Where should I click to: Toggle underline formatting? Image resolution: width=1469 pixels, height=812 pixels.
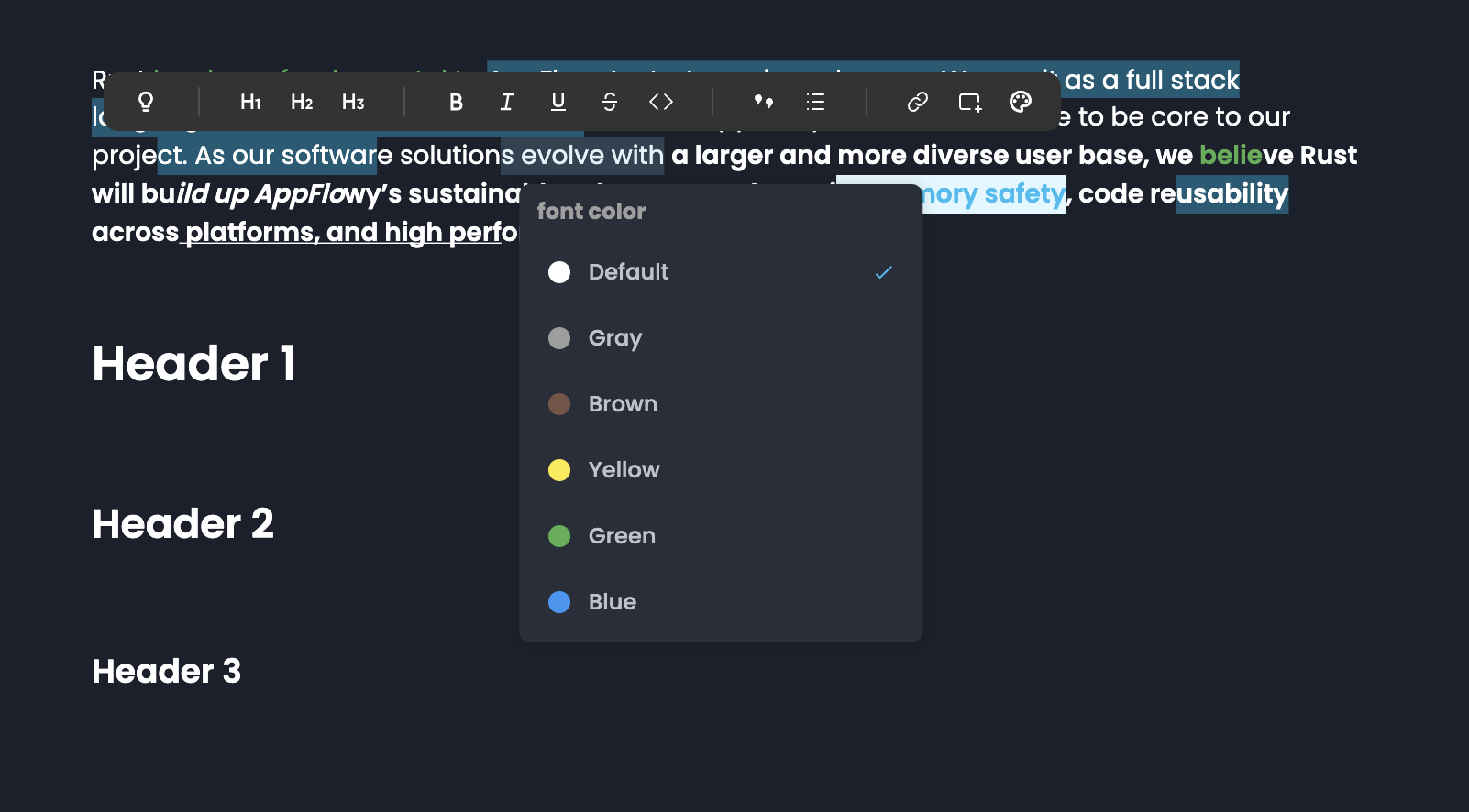pos(558,102)
